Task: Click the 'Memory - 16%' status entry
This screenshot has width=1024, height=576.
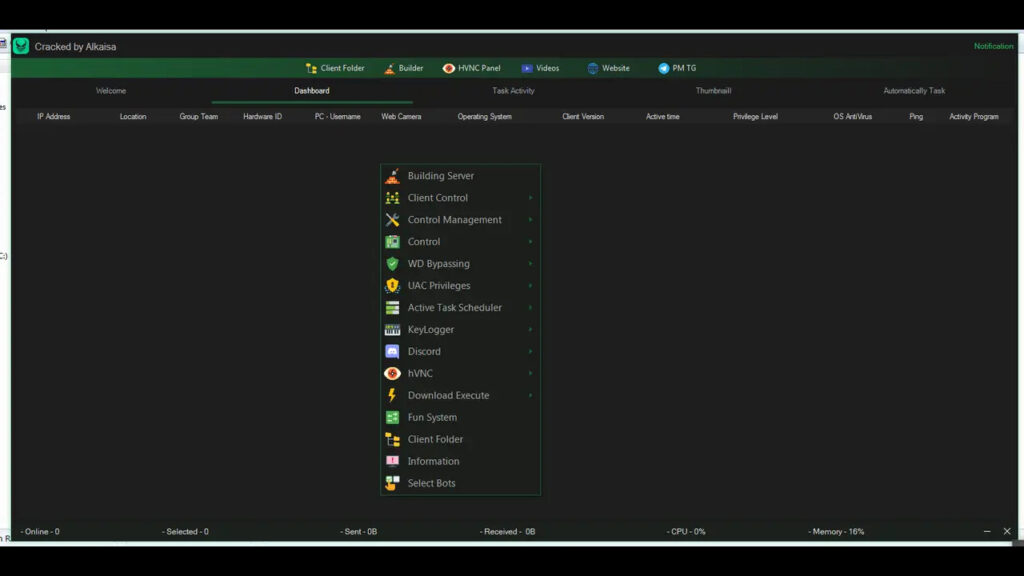Action: pos(836,532)
